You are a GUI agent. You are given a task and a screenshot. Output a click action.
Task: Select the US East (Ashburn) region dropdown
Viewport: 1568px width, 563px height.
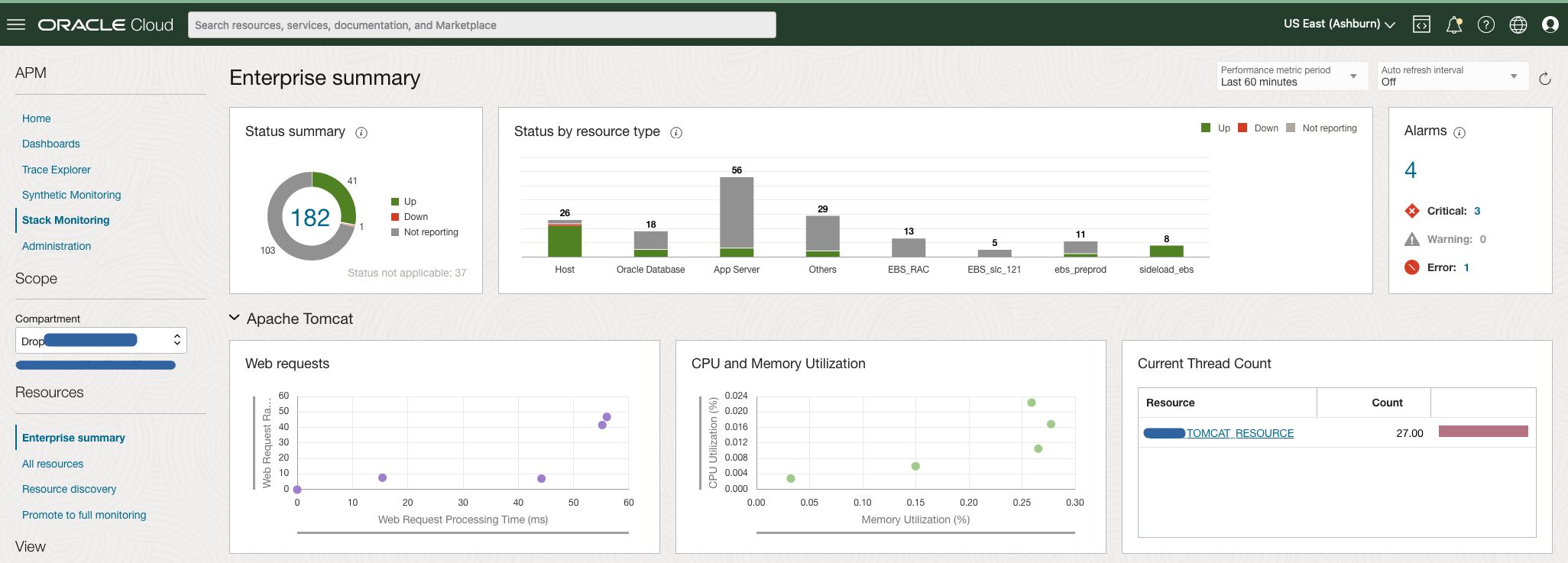click(x=1340, y=24)
